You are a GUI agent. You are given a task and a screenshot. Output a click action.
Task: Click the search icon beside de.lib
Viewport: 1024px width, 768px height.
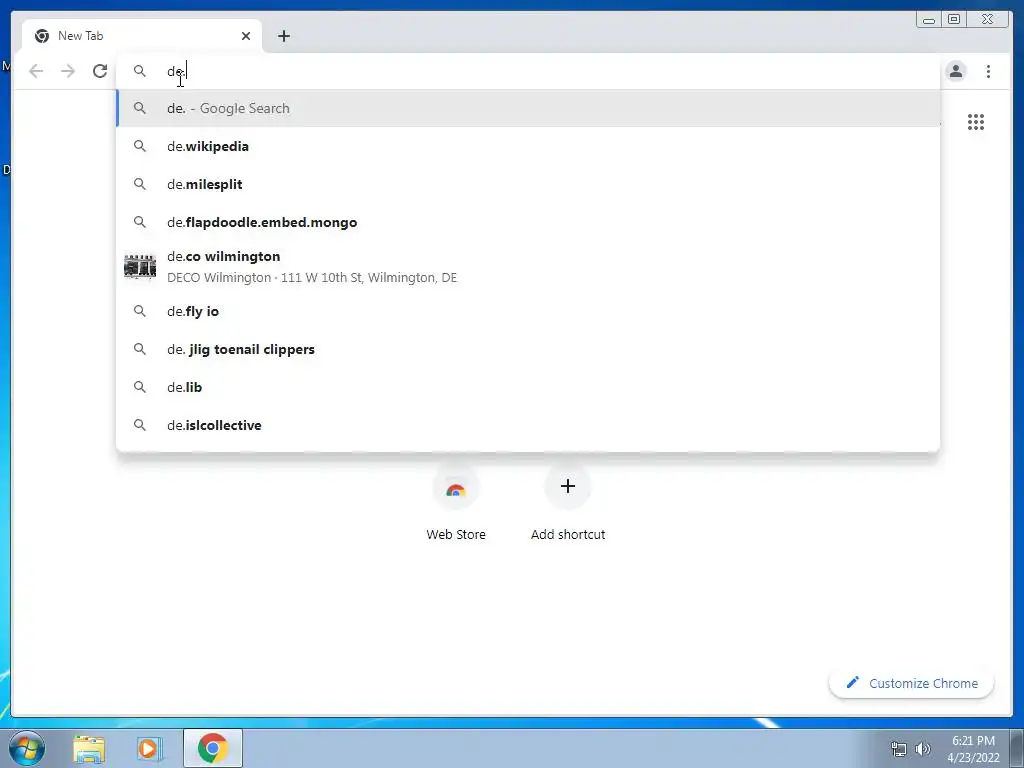point(140,387)
